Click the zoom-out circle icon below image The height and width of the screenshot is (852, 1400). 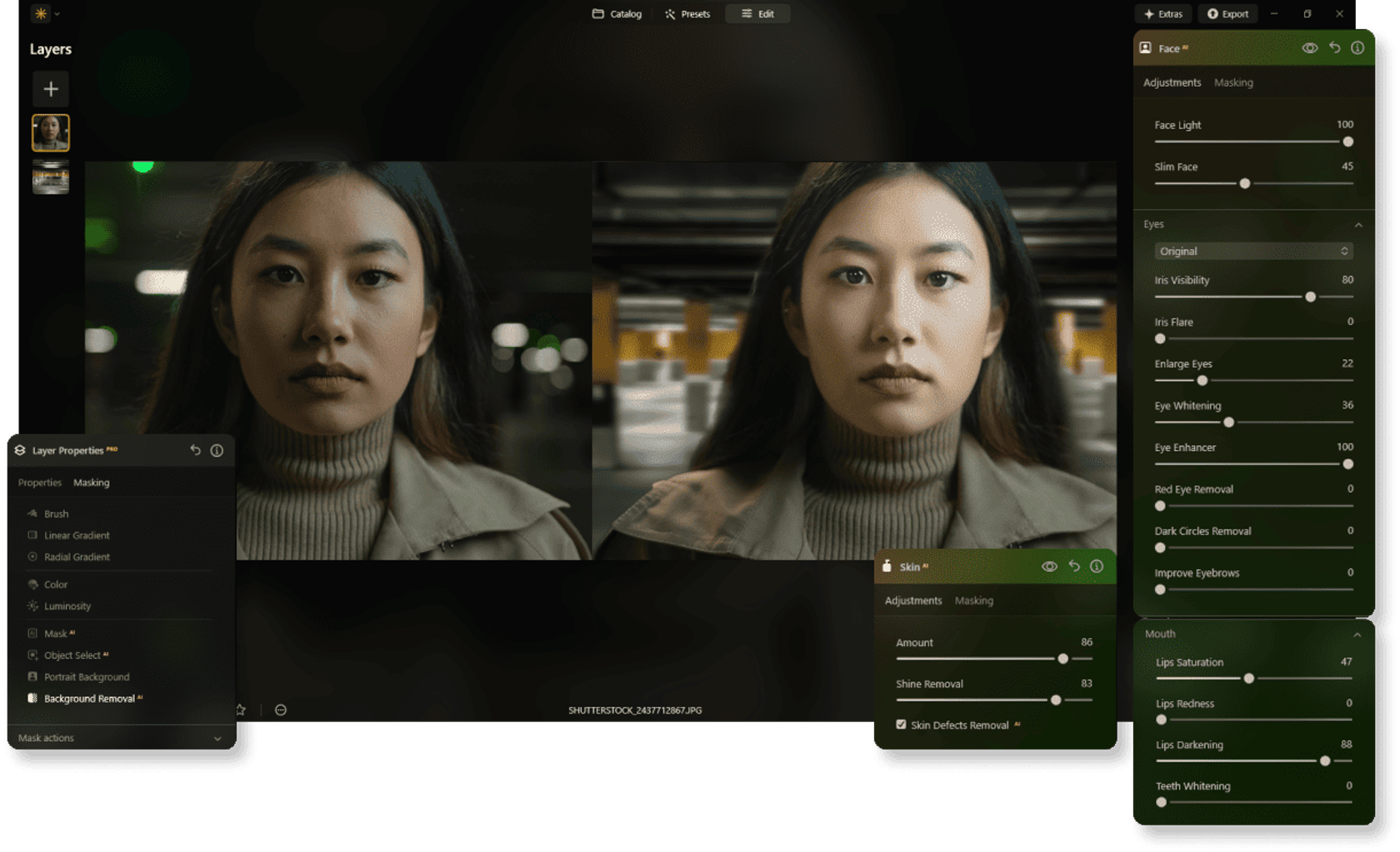(281, 710)
